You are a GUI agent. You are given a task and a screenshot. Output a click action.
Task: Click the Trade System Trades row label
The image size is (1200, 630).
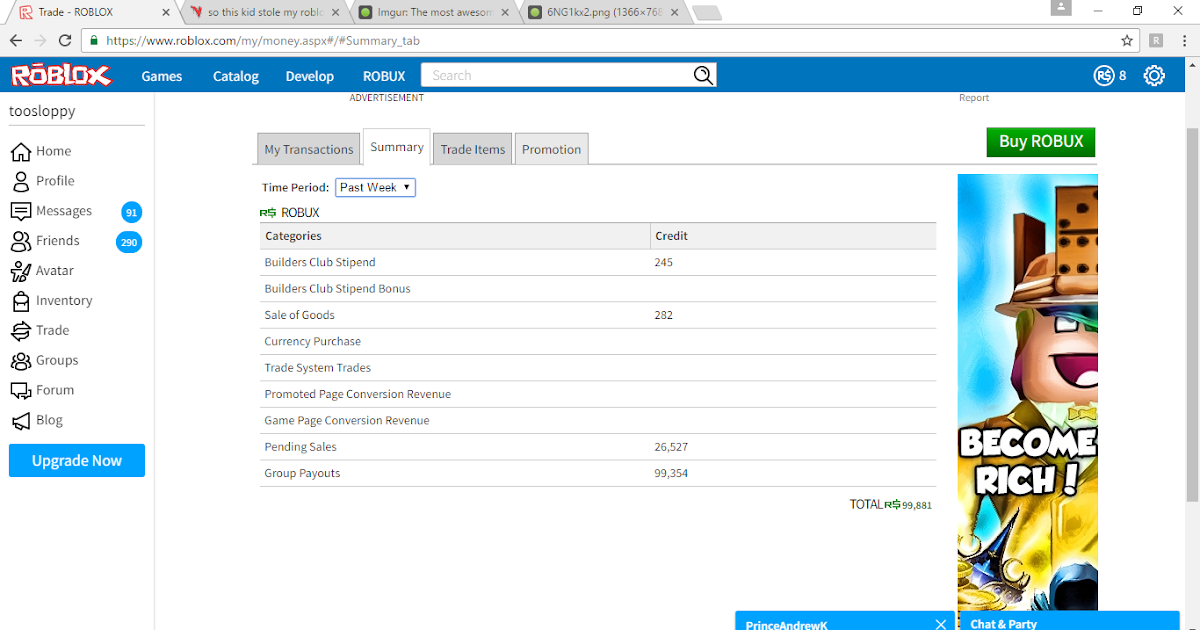318,368
